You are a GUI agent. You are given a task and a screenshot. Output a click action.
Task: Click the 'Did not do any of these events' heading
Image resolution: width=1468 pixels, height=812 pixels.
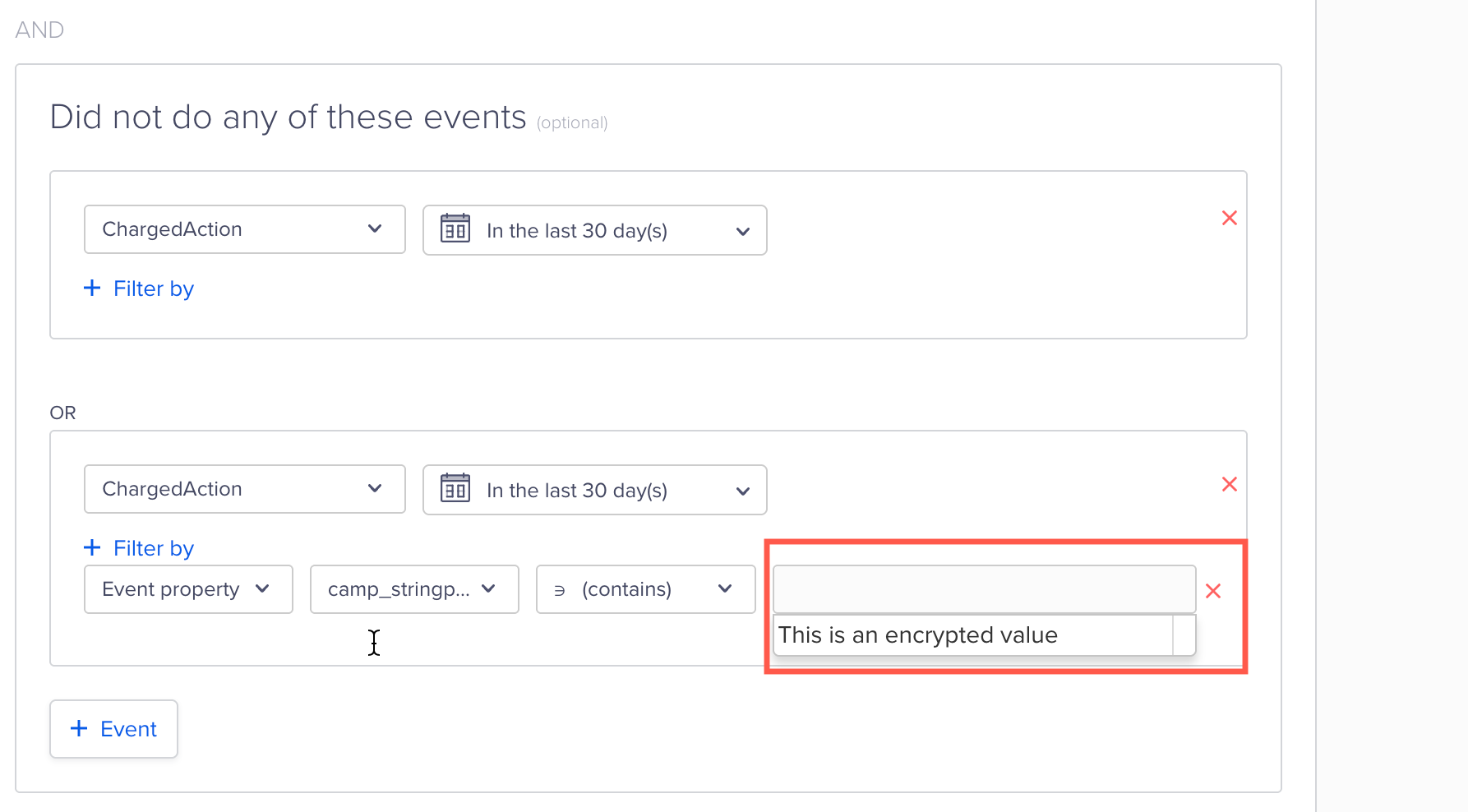[288, 117]
